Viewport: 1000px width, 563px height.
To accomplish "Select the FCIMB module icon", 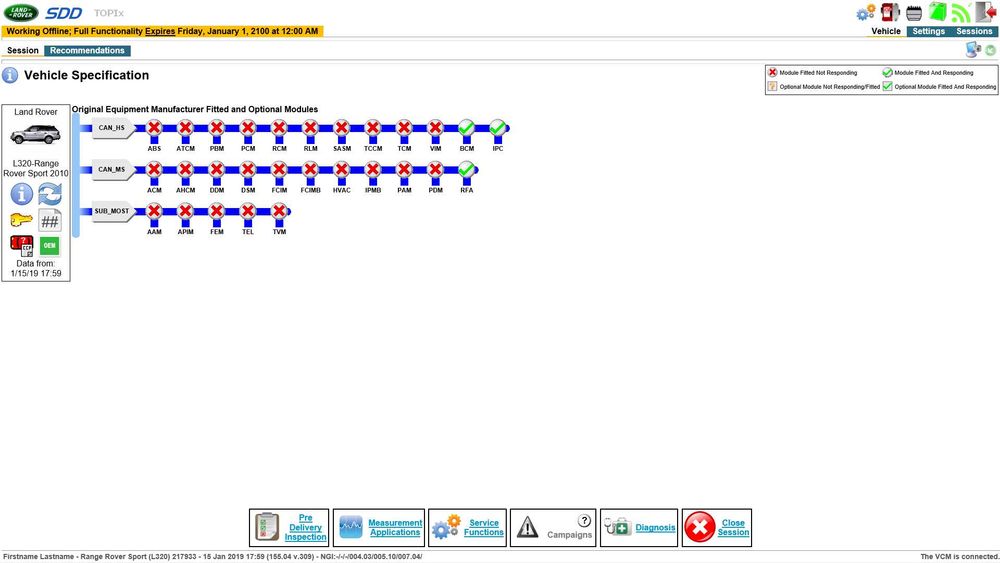I will point(310,169).
